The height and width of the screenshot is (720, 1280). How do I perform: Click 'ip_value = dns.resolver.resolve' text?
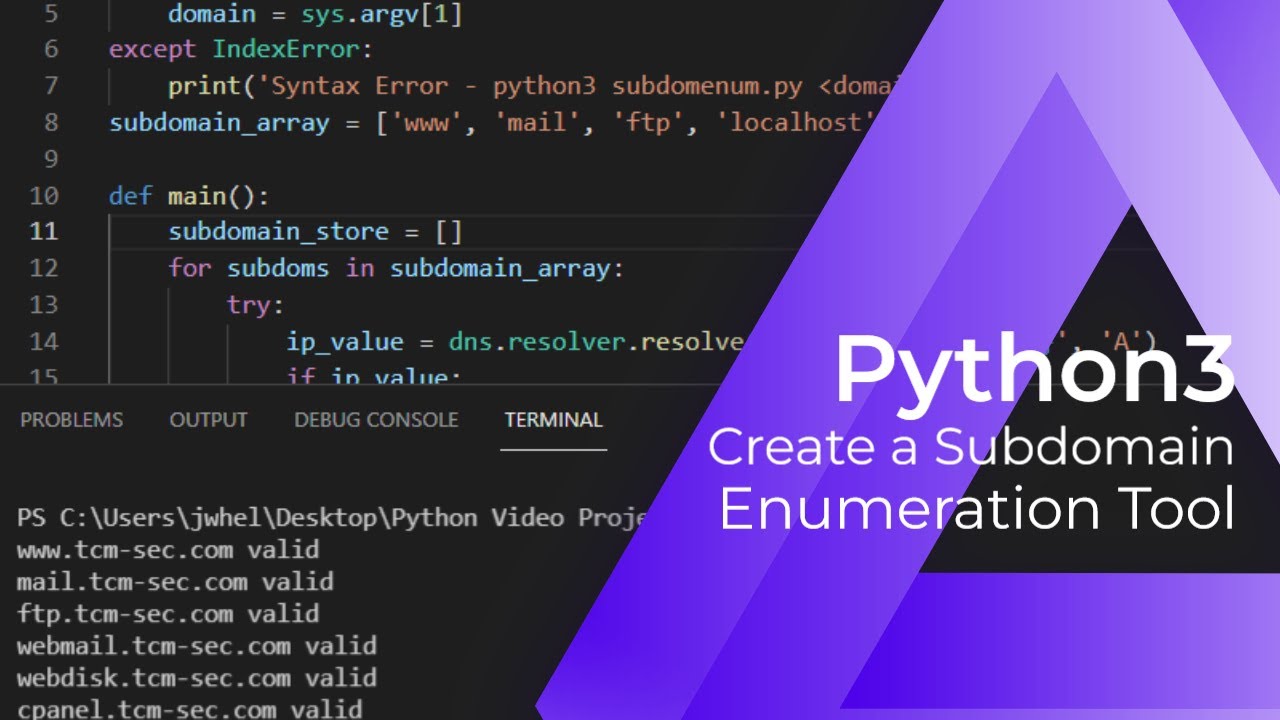coord(516,342)
